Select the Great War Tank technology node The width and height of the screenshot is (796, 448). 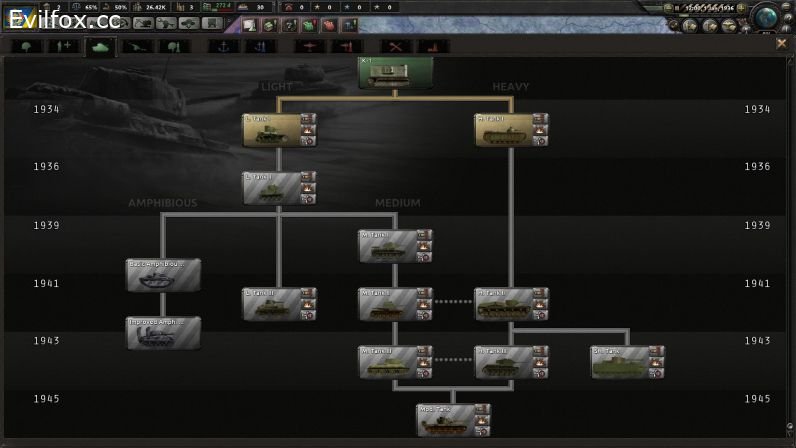click(x=396, y=73)
